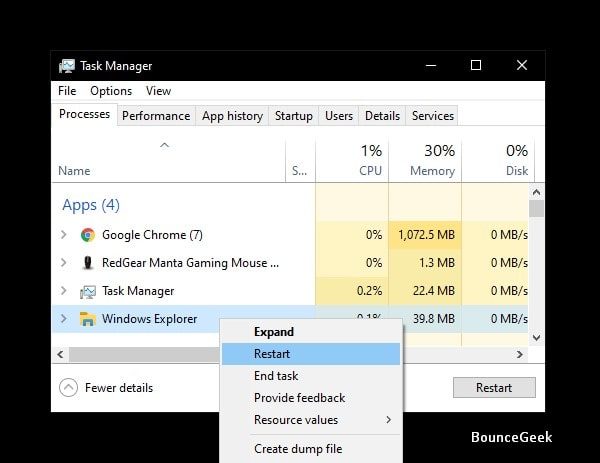Viewport: 600px width, 463px height.
Task: Maximize the Task Manager window
Action: (476, 65)
